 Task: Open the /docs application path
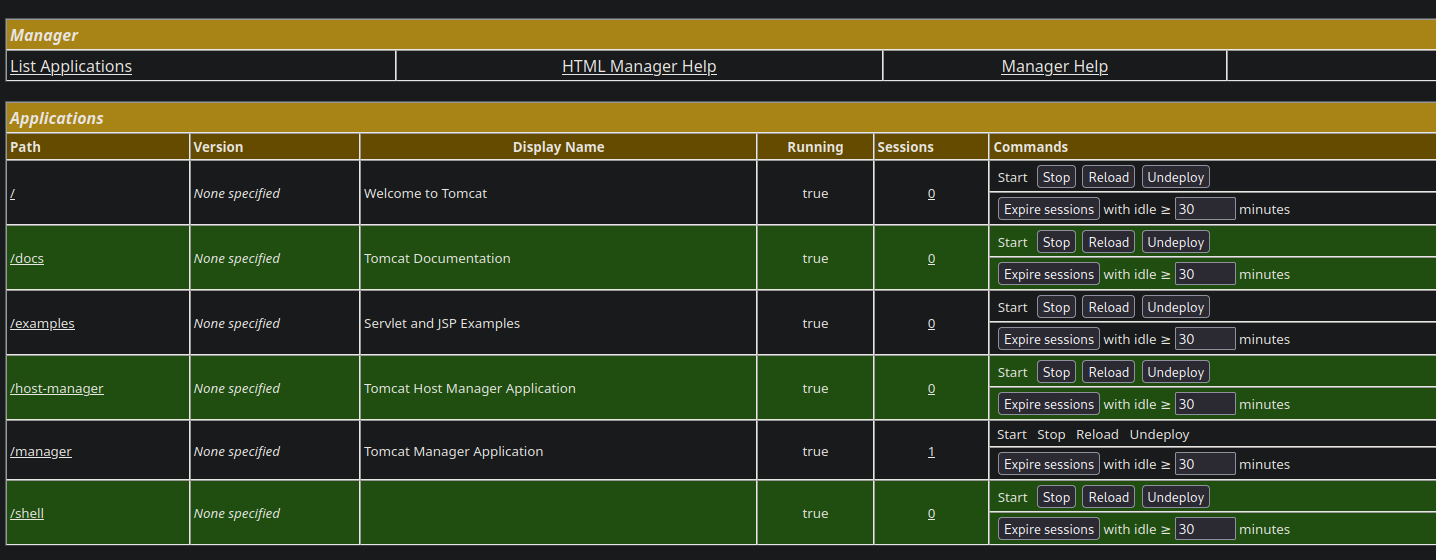click(x=27, y=258)
